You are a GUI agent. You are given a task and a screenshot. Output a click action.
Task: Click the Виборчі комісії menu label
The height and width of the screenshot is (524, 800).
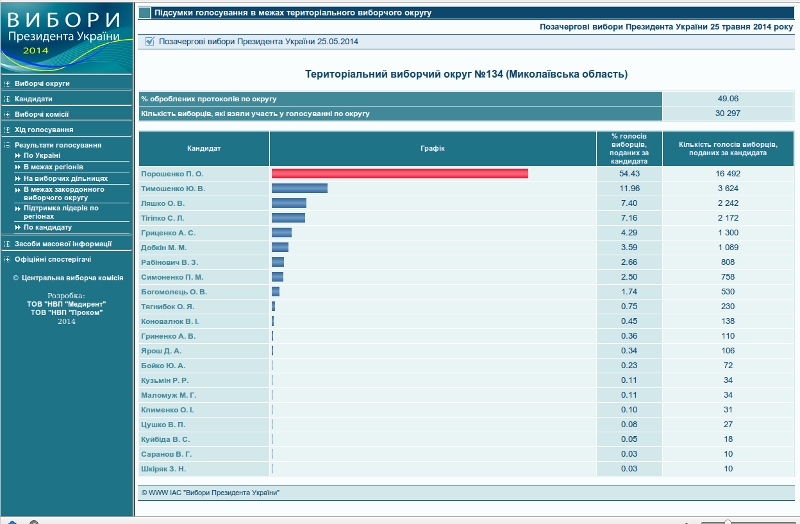[41, 114]
